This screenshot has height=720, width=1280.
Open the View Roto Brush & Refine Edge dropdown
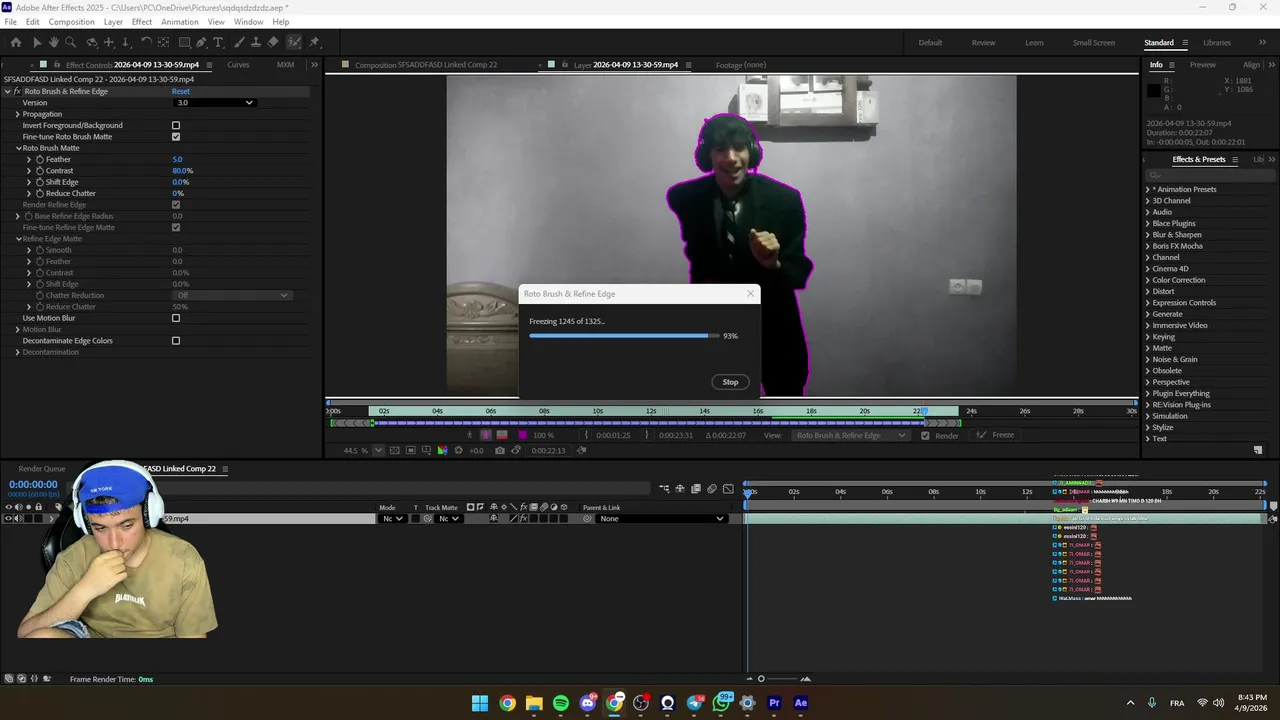[850, 435]
